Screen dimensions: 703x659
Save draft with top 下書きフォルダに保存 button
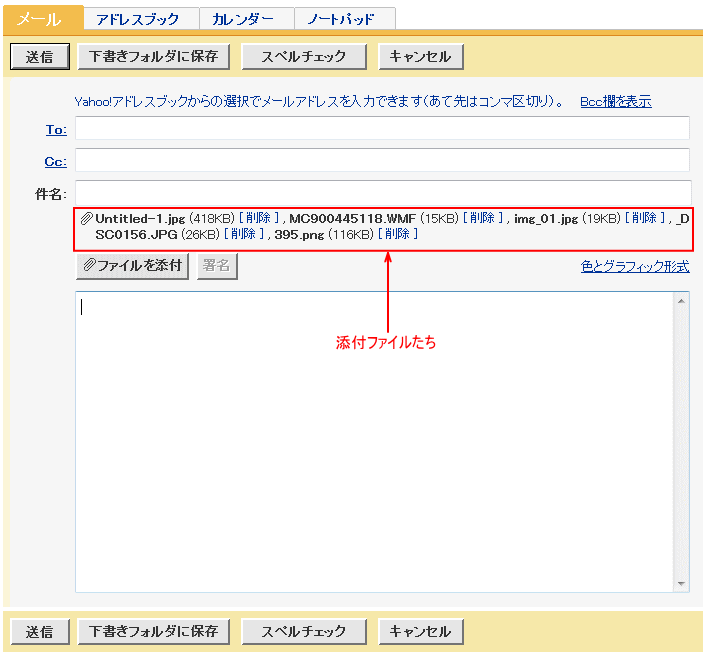[153, 57]
